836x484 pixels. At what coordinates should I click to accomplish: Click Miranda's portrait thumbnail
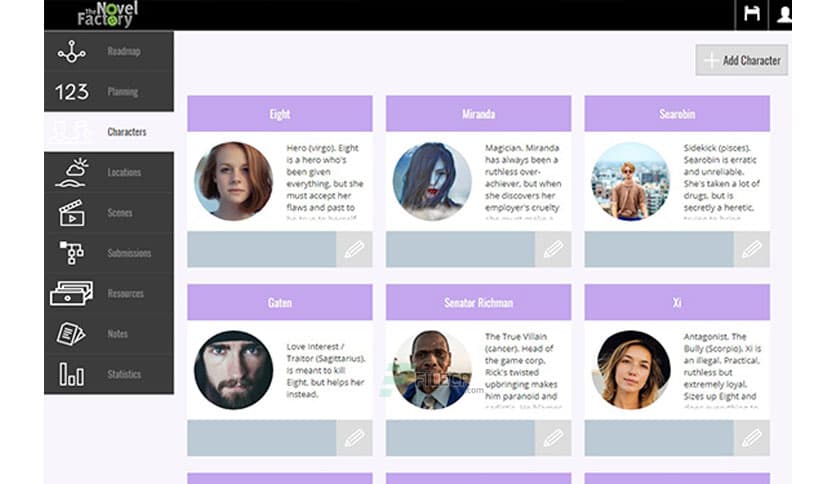432,181
